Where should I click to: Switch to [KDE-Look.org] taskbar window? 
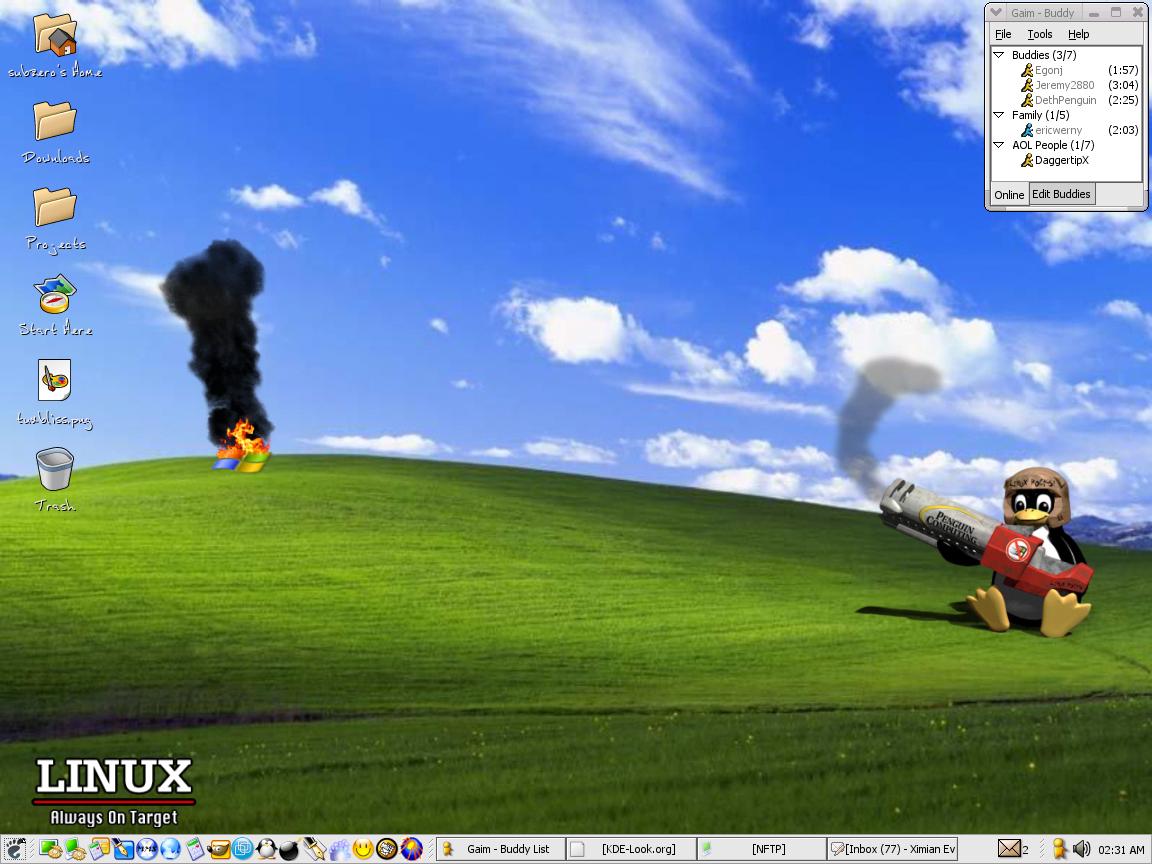pyautogui.click(x=632, y=849)
